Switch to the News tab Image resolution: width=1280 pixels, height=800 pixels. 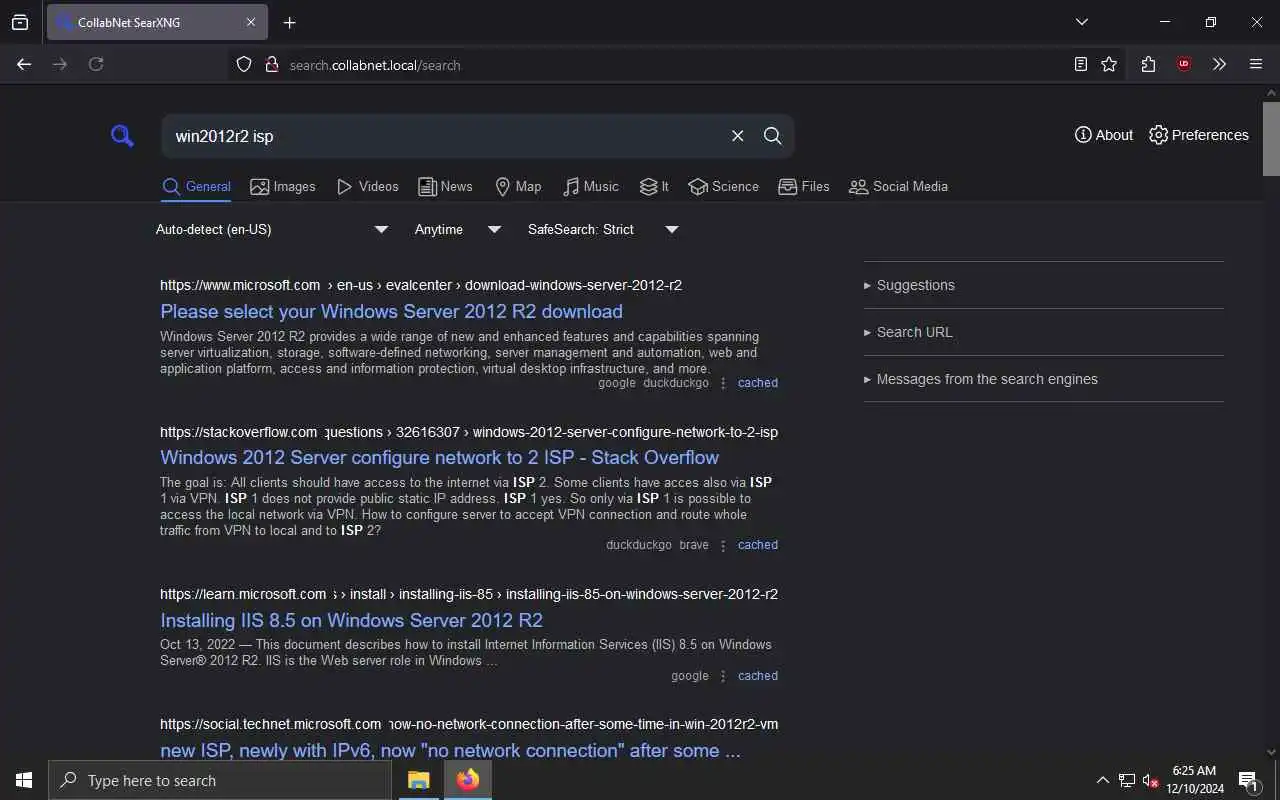point(445,186)
